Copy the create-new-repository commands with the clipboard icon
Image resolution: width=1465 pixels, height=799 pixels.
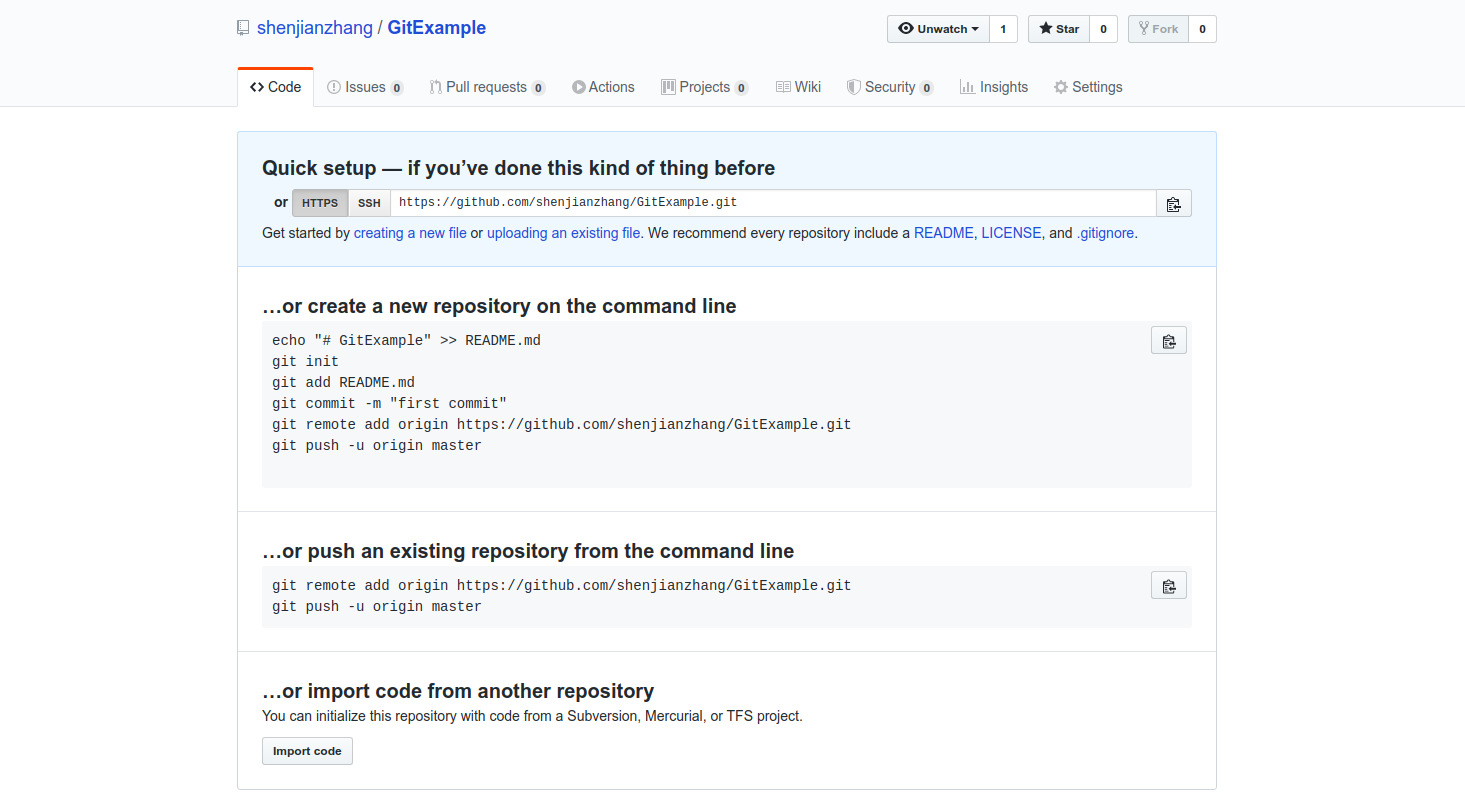click(x=1169, y=341)
